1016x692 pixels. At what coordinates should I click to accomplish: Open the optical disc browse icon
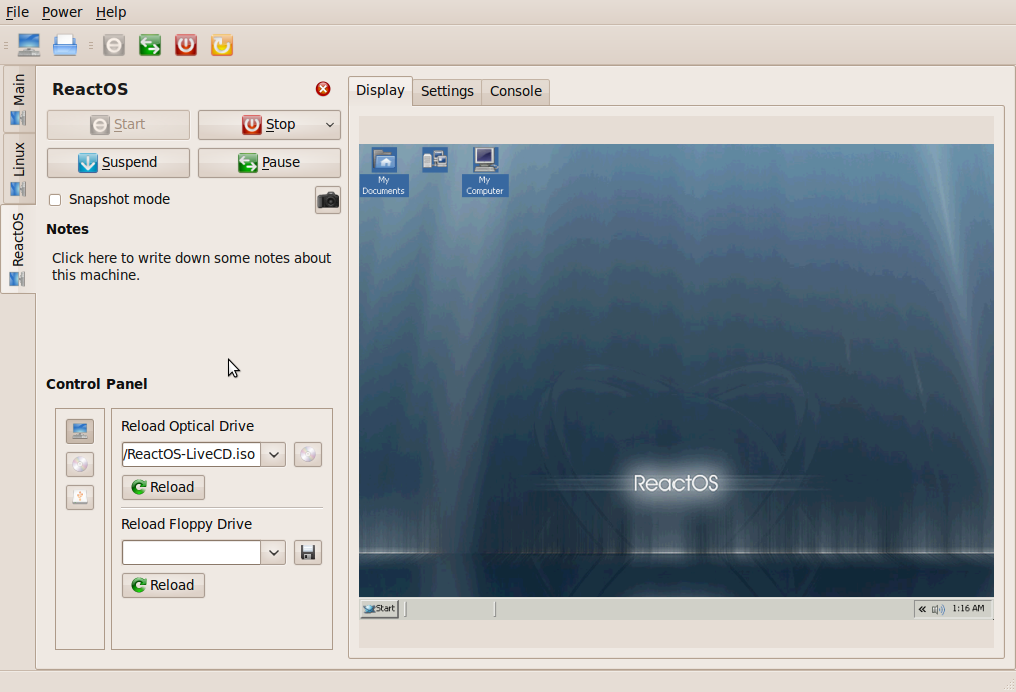tap(307, 454)
